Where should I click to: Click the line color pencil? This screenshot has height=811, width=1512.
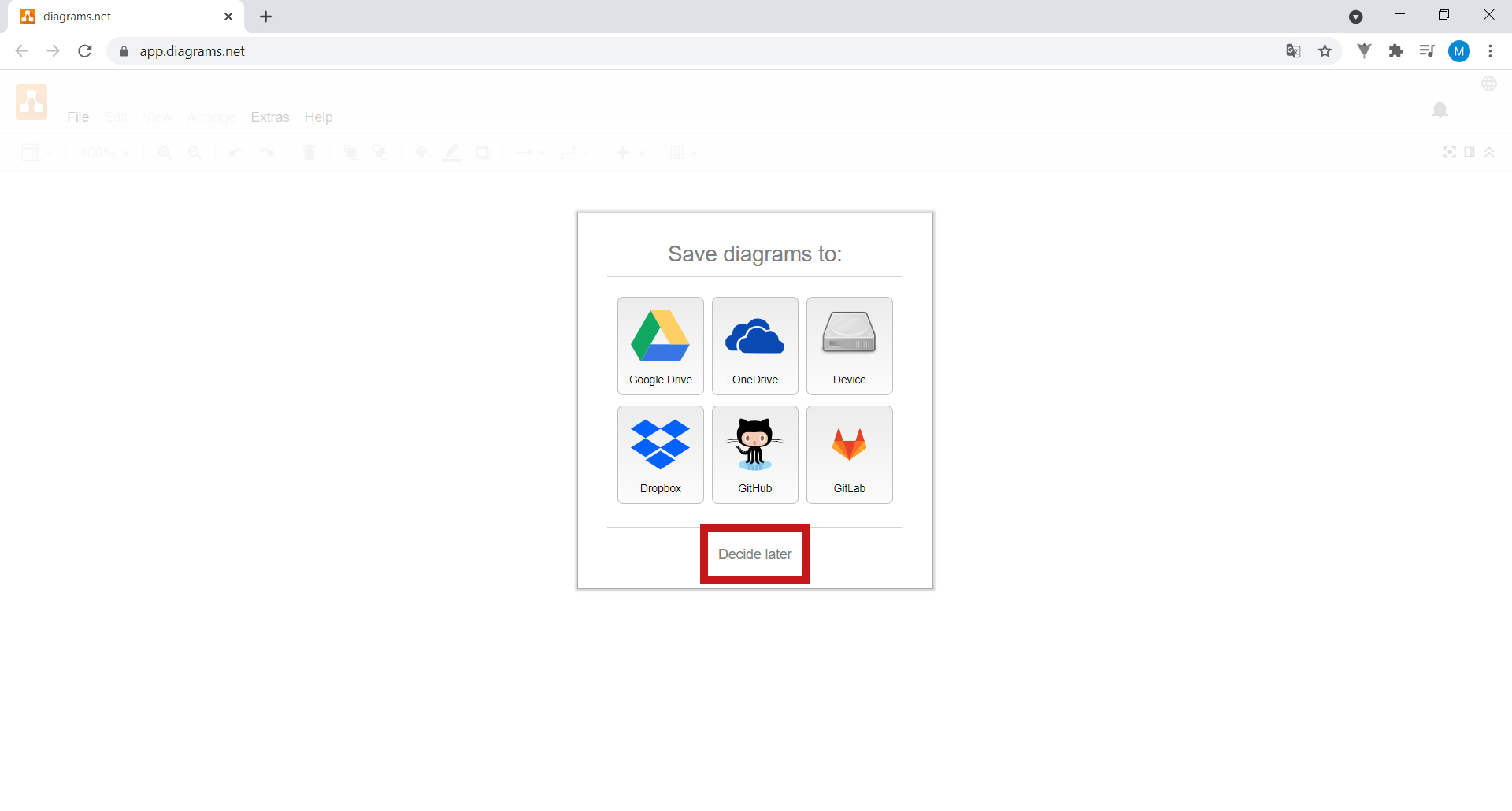tap(452, 153)
